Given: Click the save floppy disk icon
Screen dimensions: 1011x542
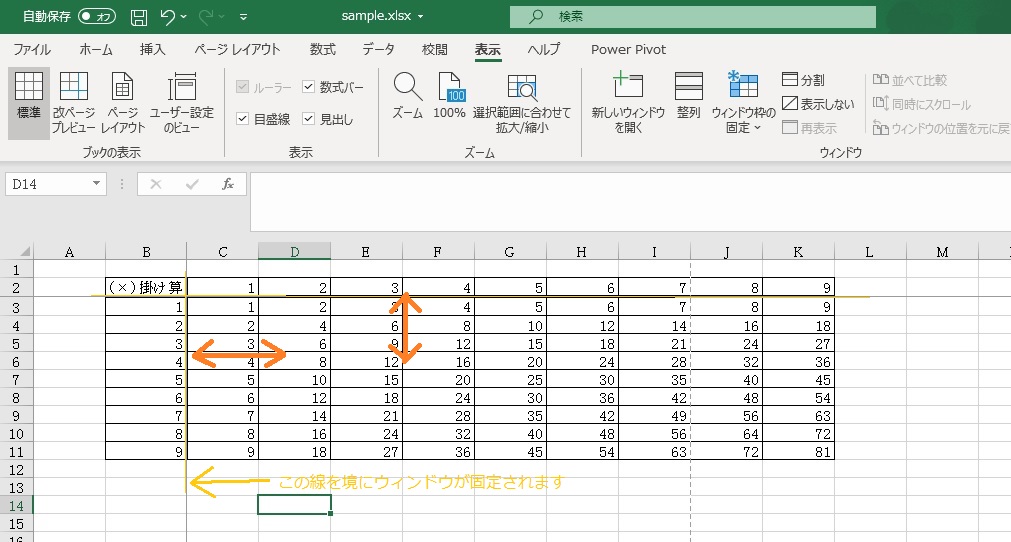Looking at the screenshot, I should click(x=139, y=17).
